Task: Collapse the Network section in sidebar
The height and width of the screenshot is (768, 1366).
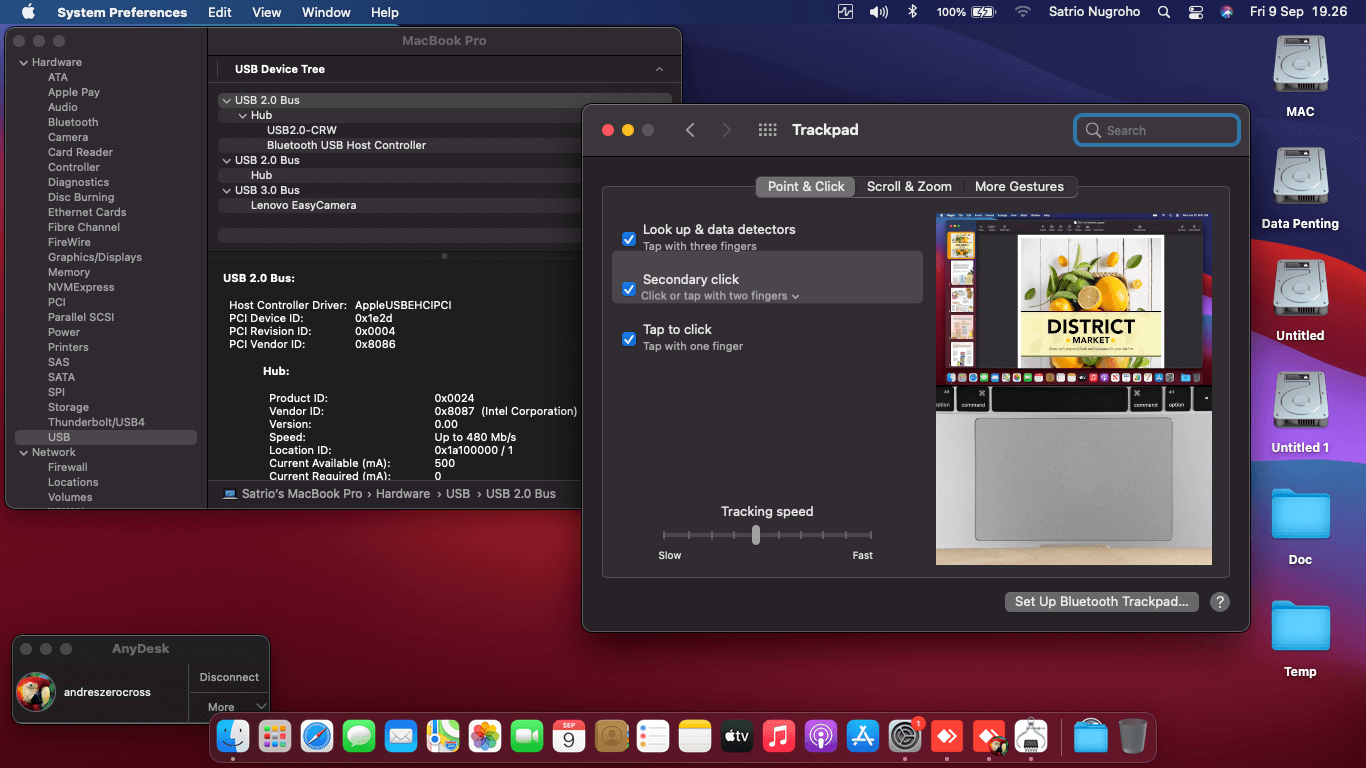Action: (24, 452)
